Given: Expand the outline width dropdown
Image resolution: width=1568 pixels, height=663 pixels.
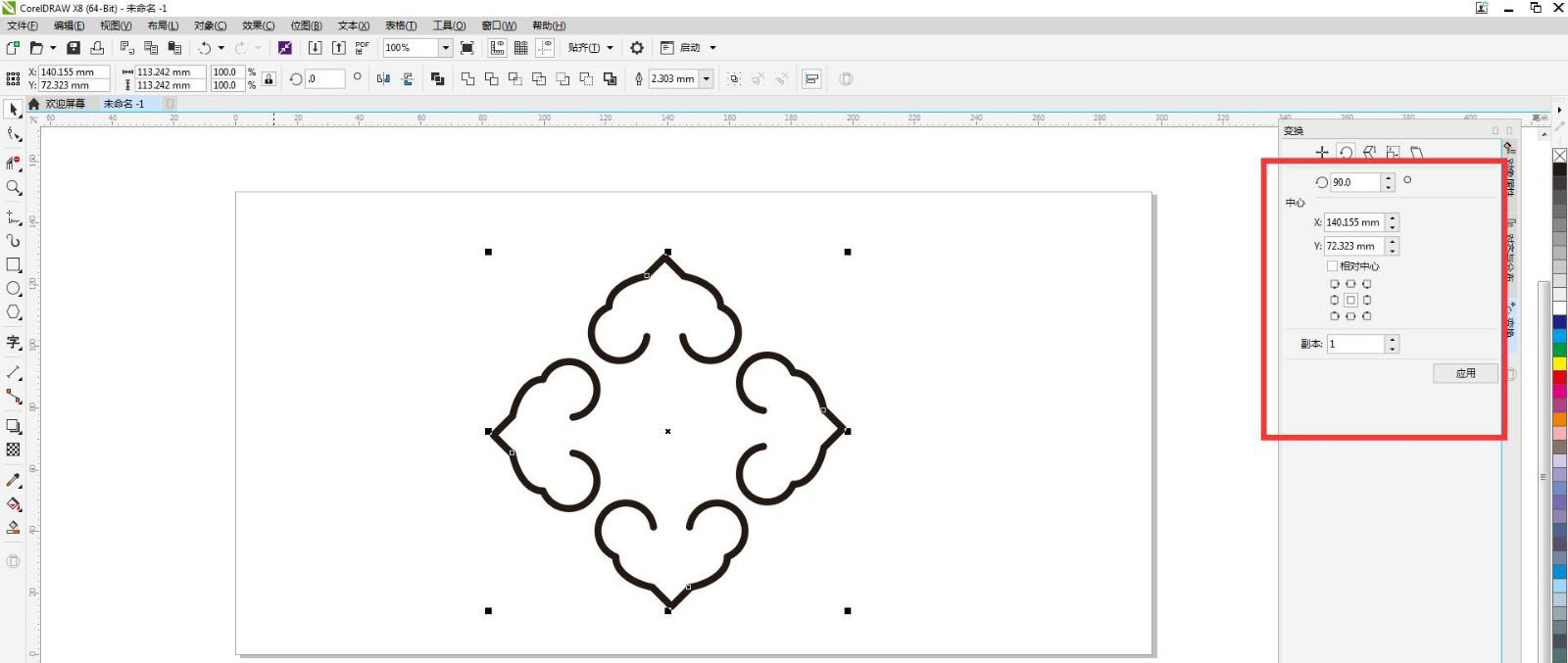Looking at the screenshot, I should pyautogui.click(x=706, y=79).
